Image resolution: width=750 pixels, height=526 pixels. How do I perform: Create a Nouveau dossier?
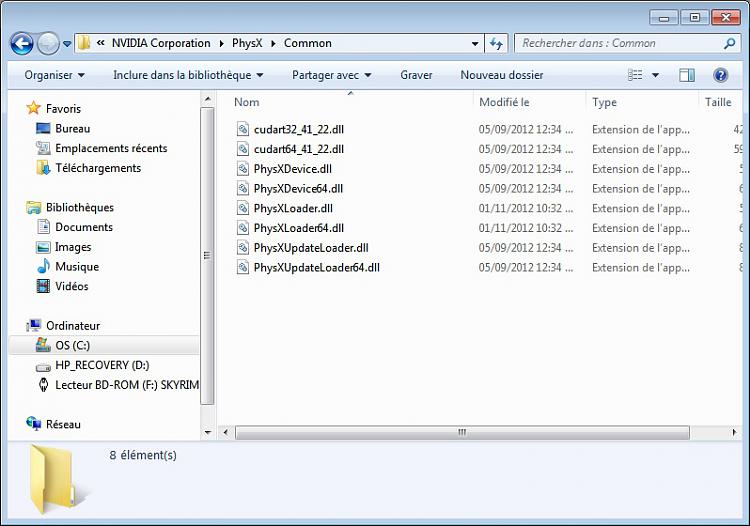tap(502, 75)
